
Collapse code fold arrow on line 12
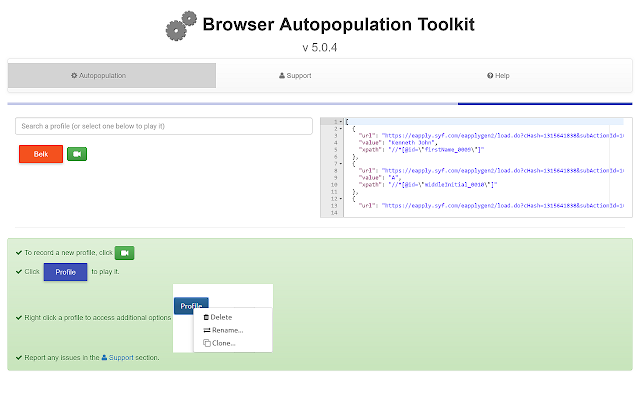pos(341,199)
